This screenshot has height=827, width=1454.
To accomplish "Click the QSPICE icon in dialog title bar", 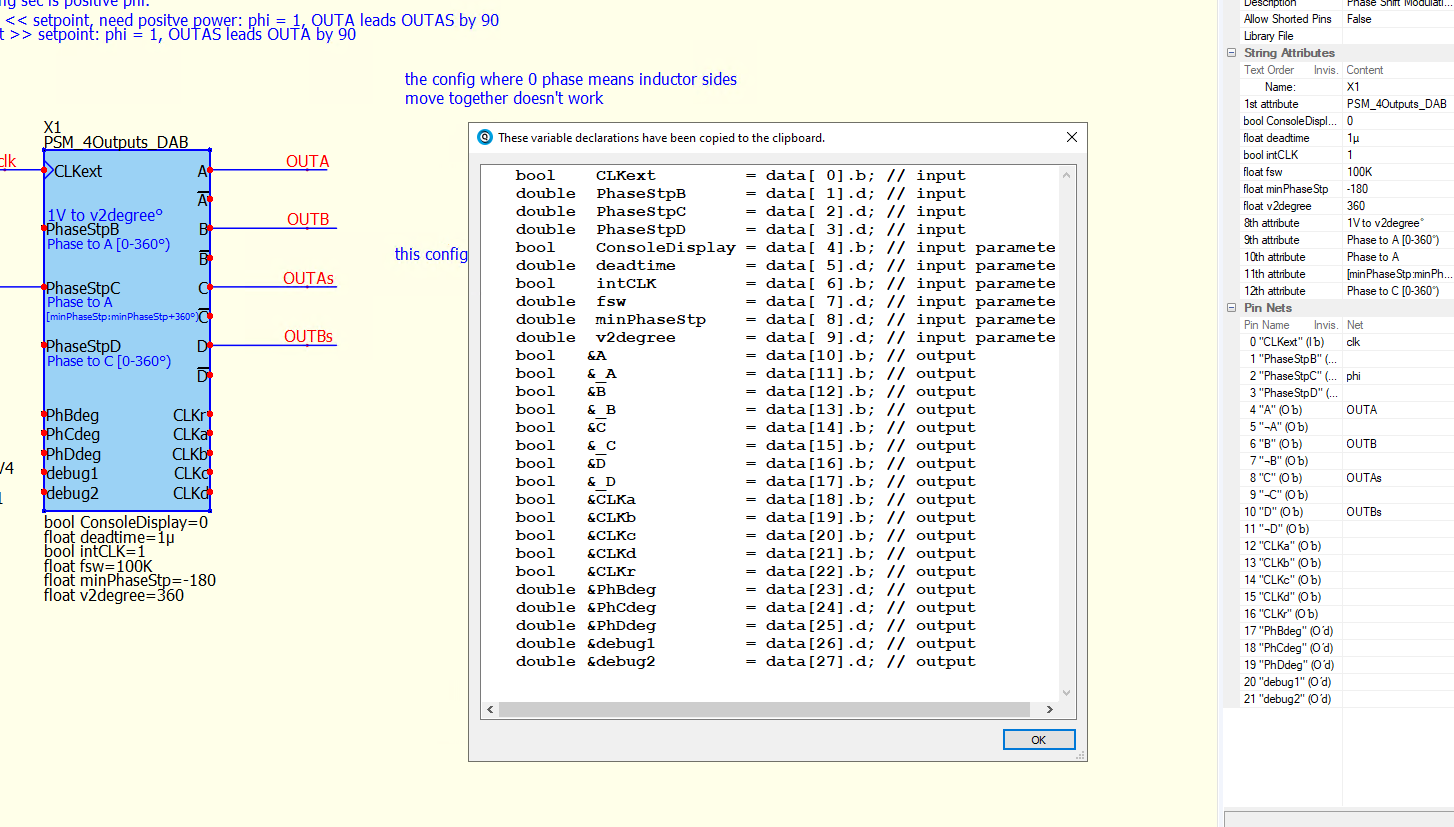I will (x=485, y=138).
